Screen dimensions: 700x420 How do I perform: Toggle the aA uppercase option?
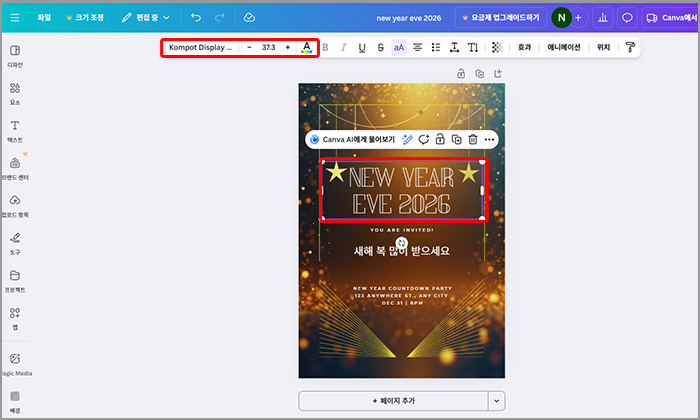(x=399, y=47)
